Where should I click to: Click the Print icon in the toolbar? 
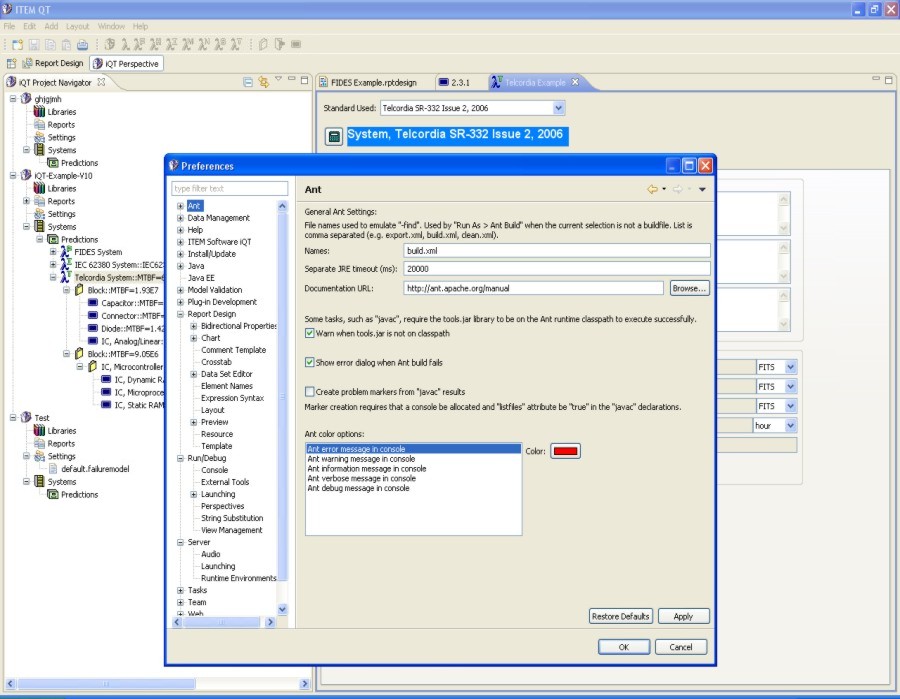(82, 44)
